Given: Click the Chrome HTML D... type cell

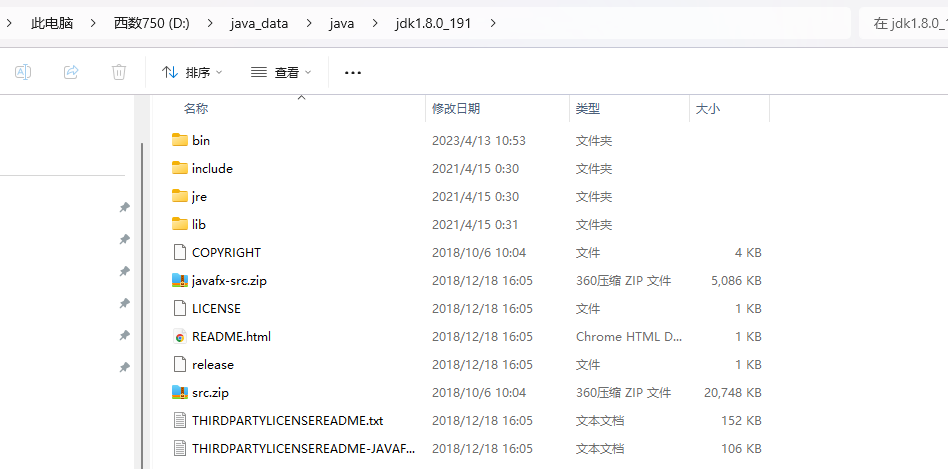Looking at the screenshot, I should [x=629, y=337].
